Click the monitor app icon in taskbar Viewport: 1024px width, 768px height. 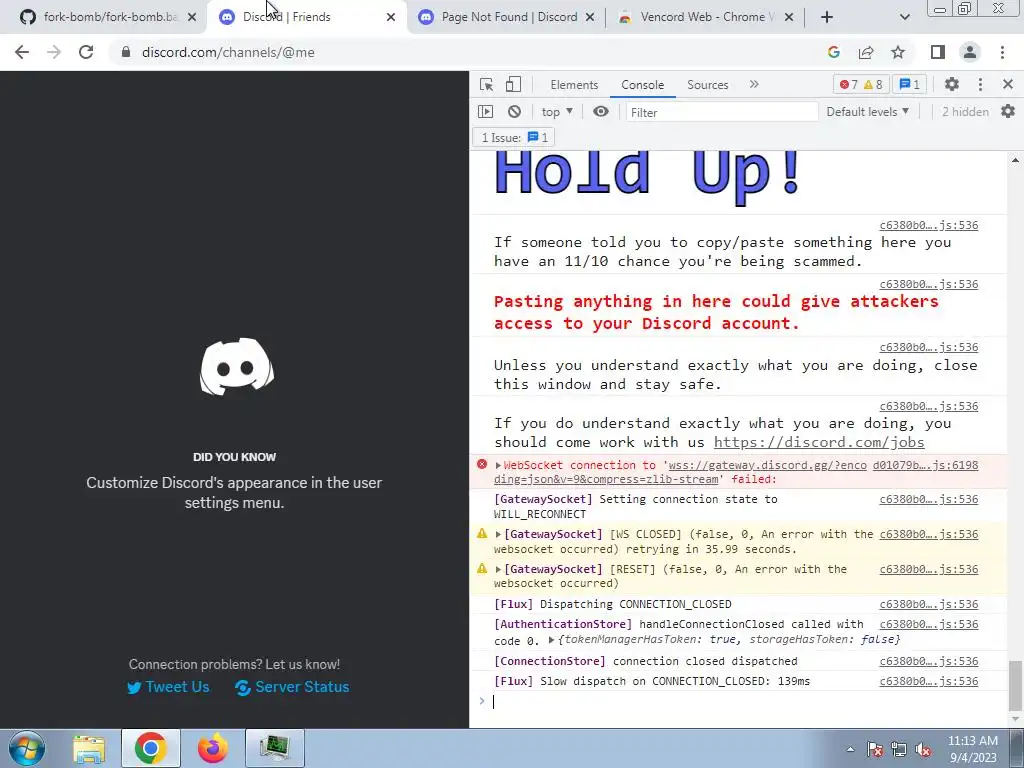tap(275, 748)
